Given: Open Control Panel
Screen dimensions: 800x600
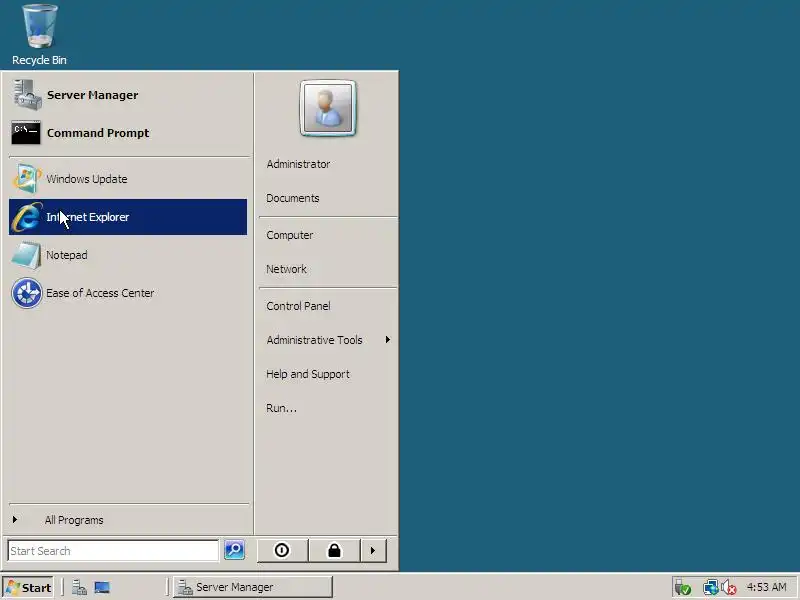Looking at the screenshot, I should pos(298,306).
